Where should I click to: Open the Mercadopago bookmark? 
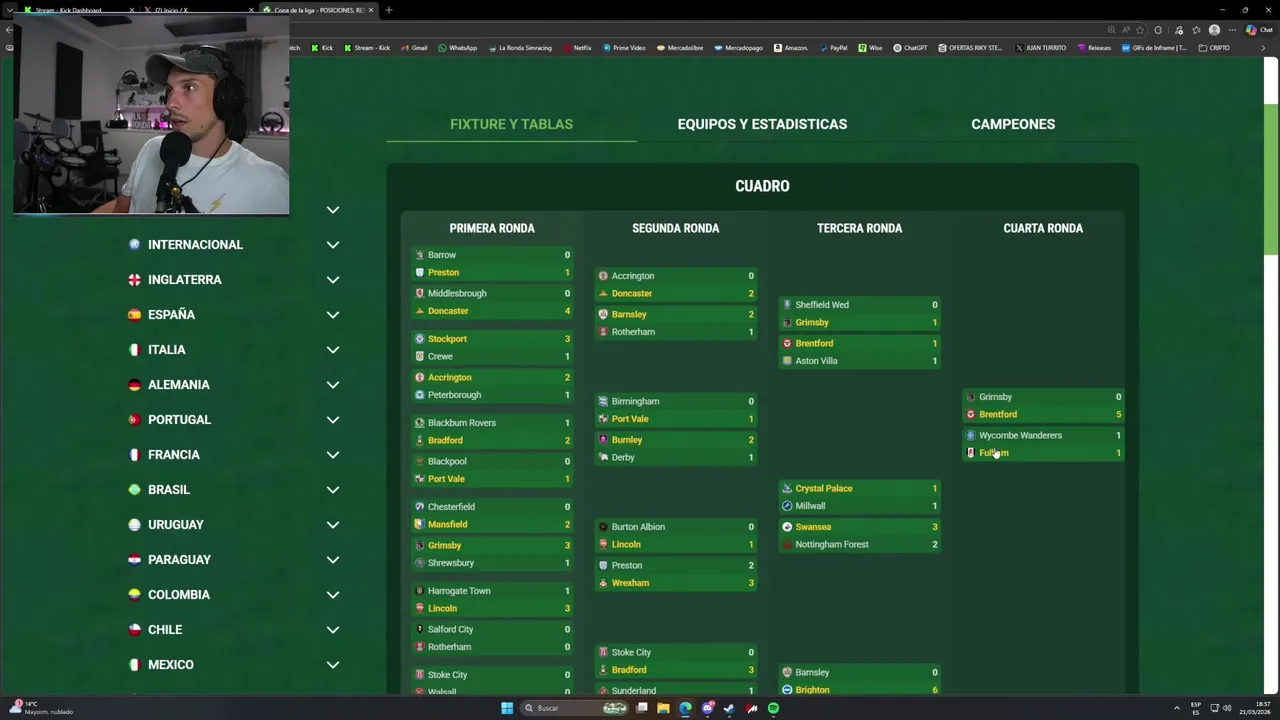point(738,48)
